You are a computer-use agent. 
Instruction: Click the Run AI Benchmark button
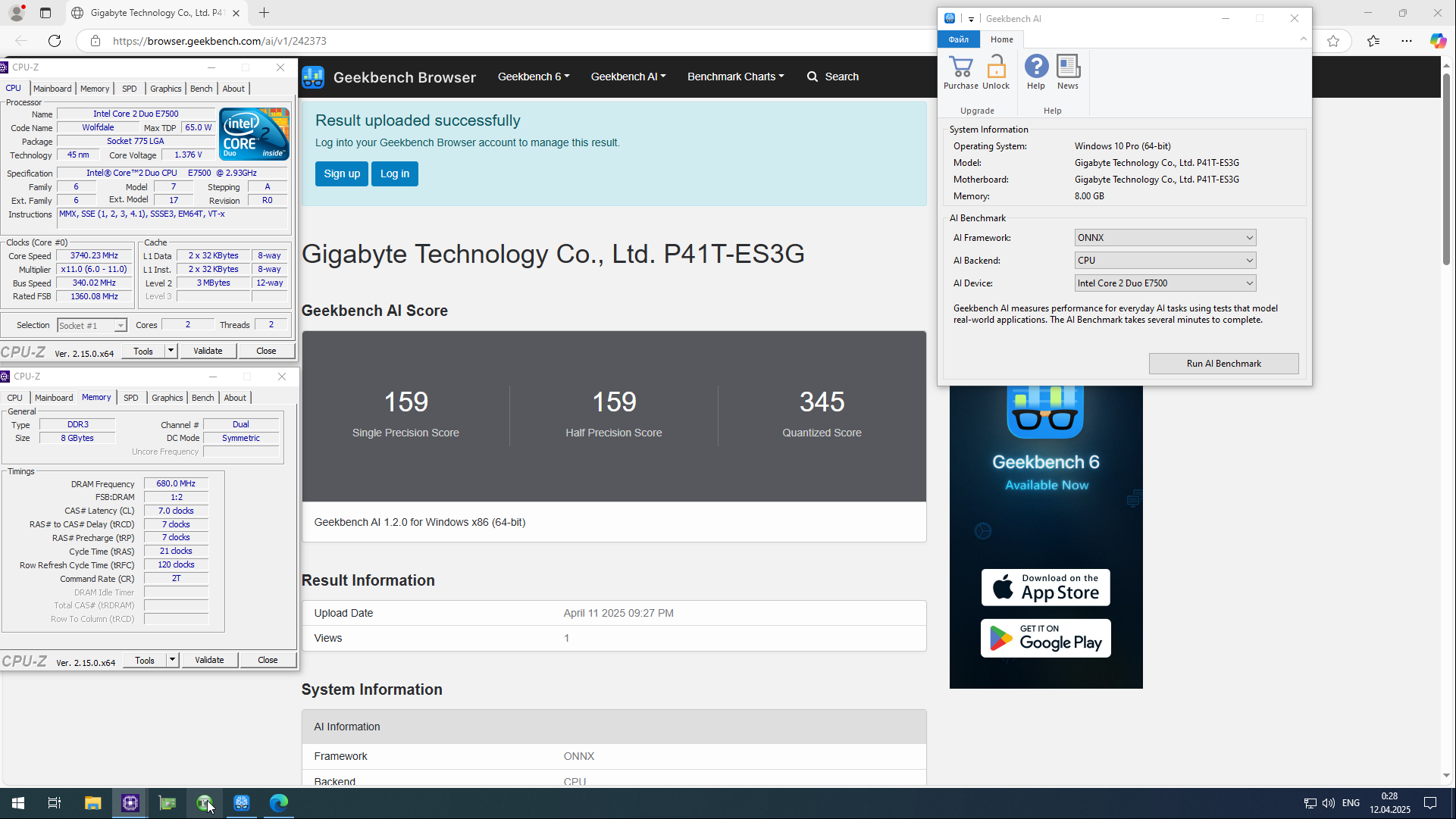coord(1223,364)
